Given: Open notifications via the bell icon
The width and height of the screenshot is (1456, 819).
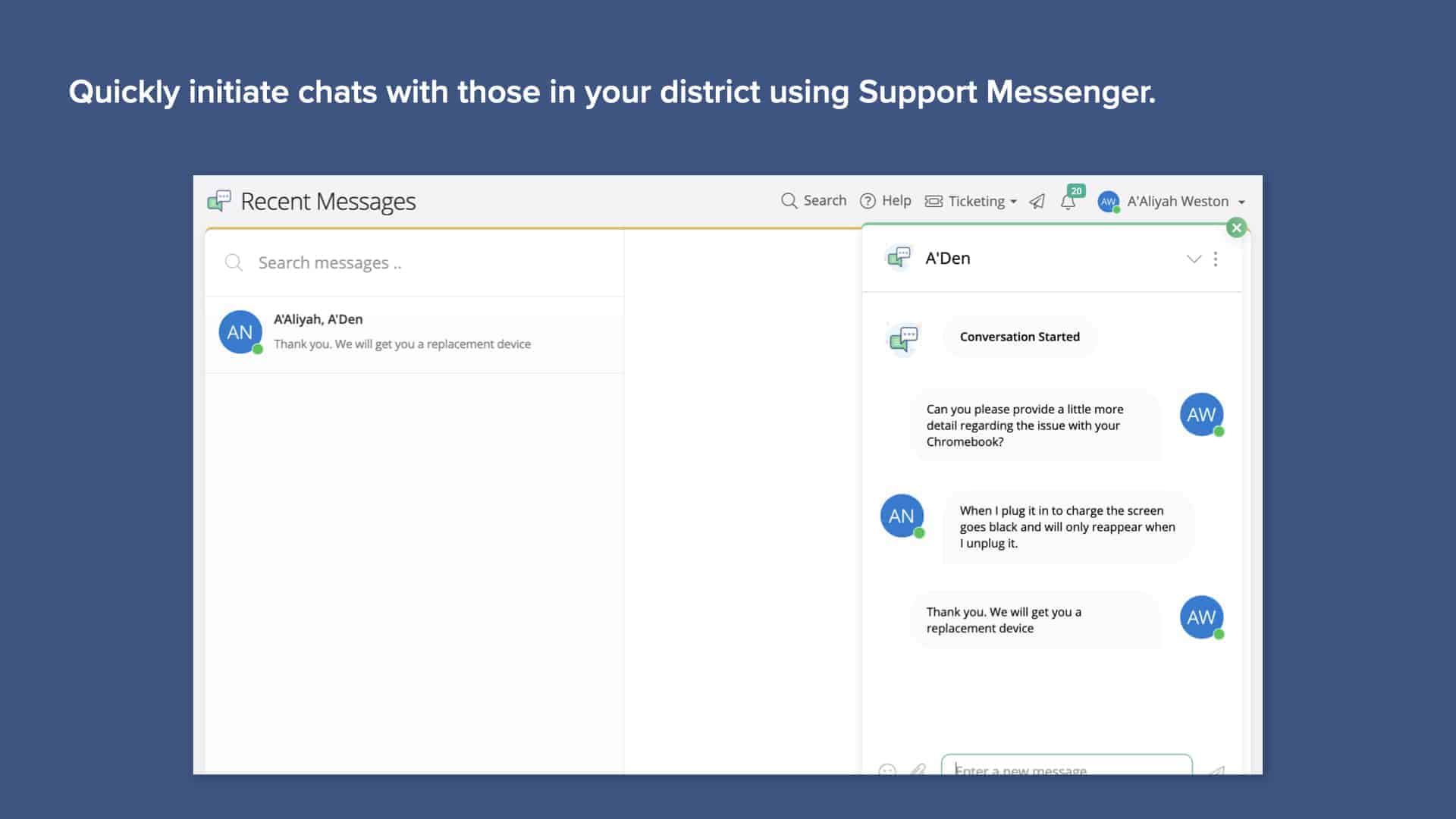Looking at the screenshot, I should pos(1069,202).
